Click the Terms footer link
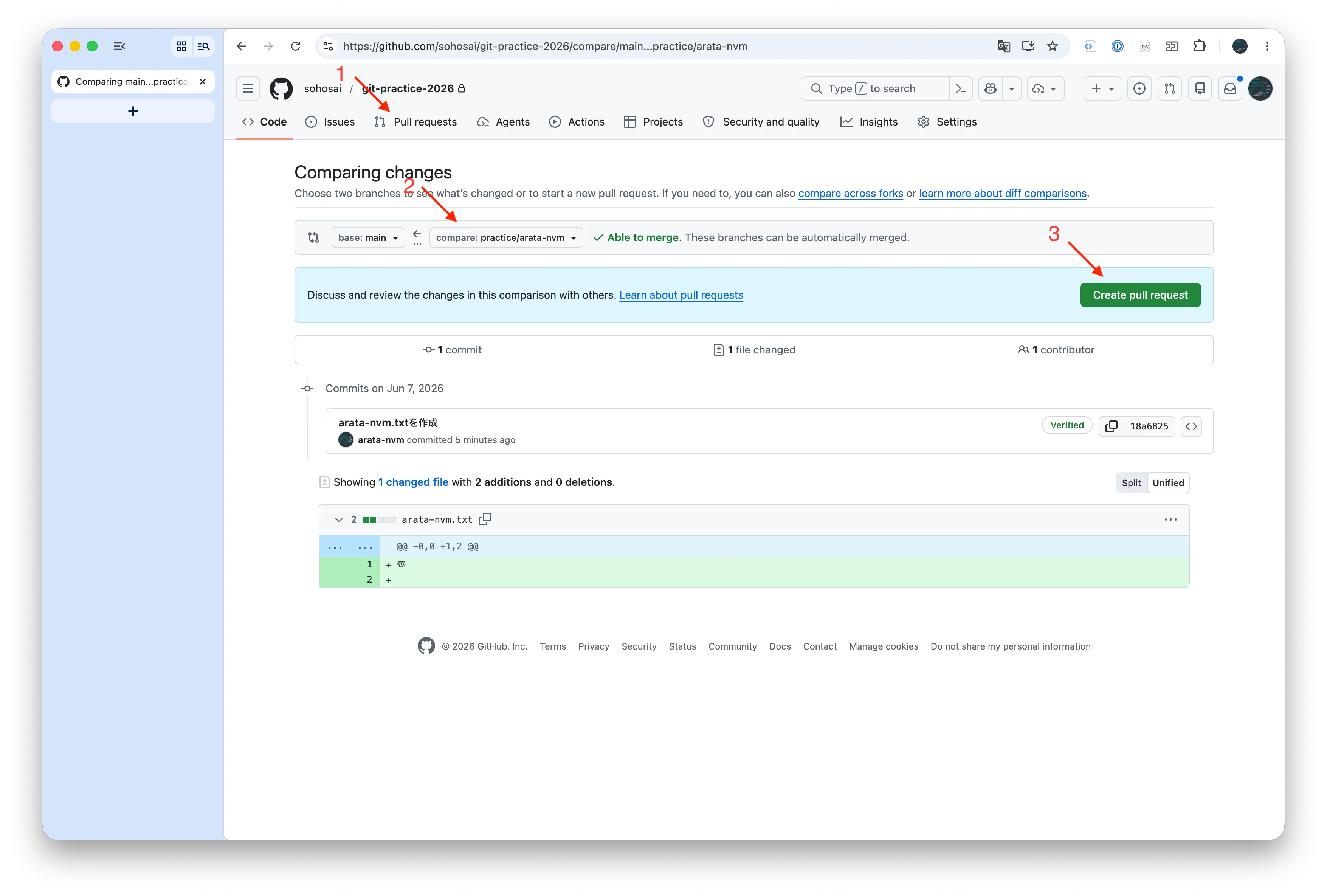 click(x=553, y=646)
